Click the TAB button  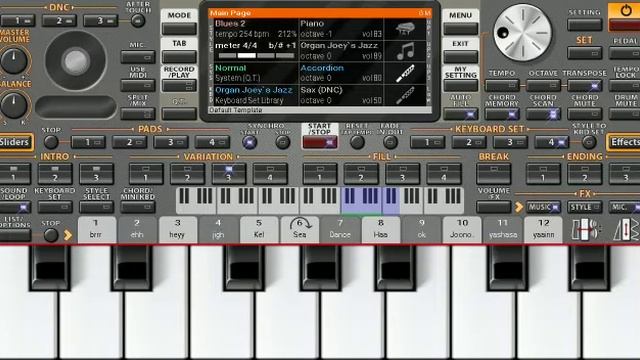pos(179,57)
